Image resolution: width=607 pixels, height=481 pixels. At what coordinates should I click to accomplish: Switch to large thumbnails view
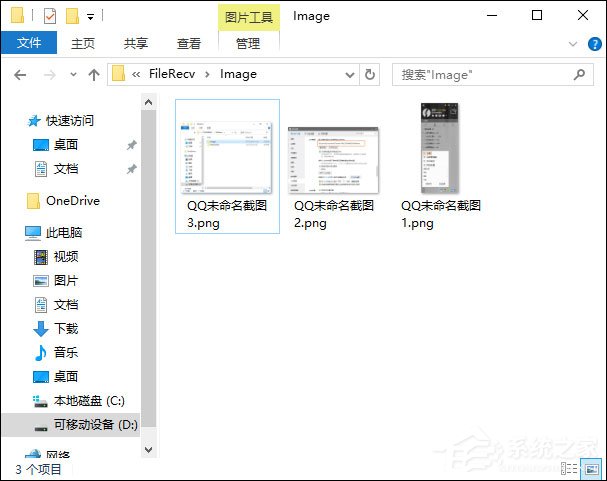tap(590, 468)
